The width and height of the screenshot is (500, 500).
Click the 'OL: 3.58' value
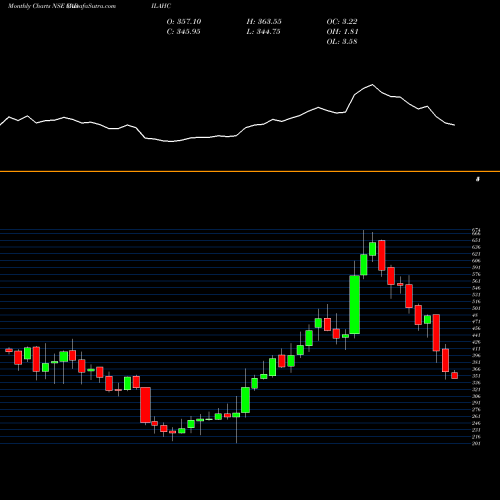[x=342, y=42]
